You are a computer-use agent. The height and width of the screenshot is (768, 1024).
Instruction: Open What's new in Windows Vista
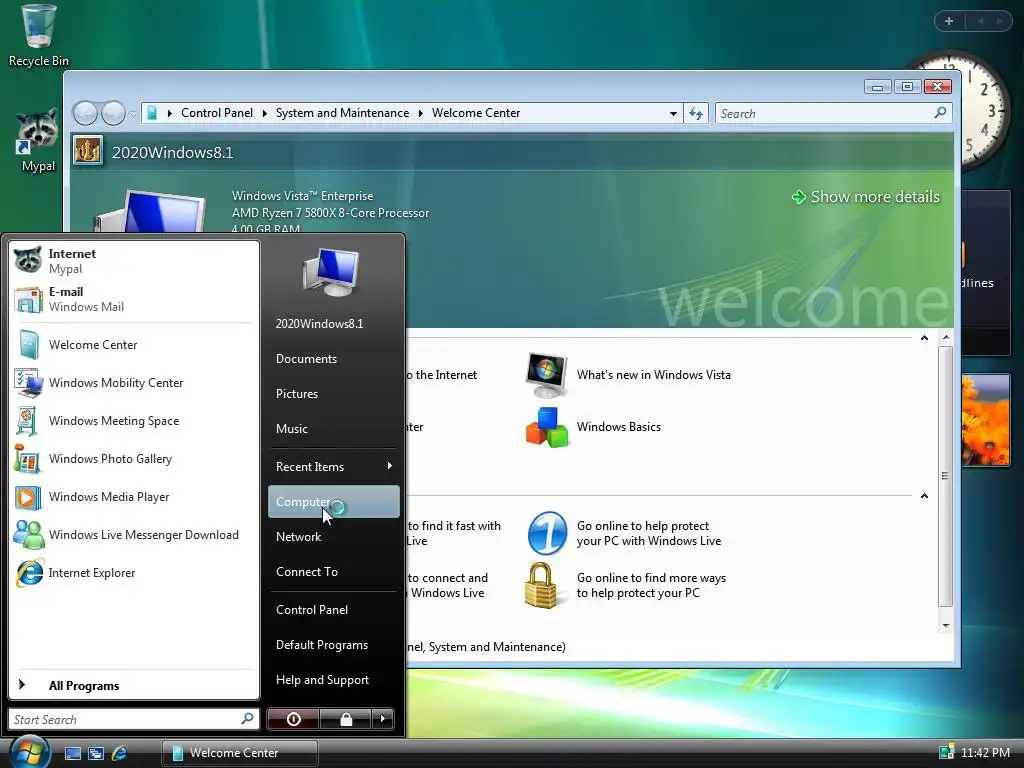pyautogui.click(x=628, y=375)
